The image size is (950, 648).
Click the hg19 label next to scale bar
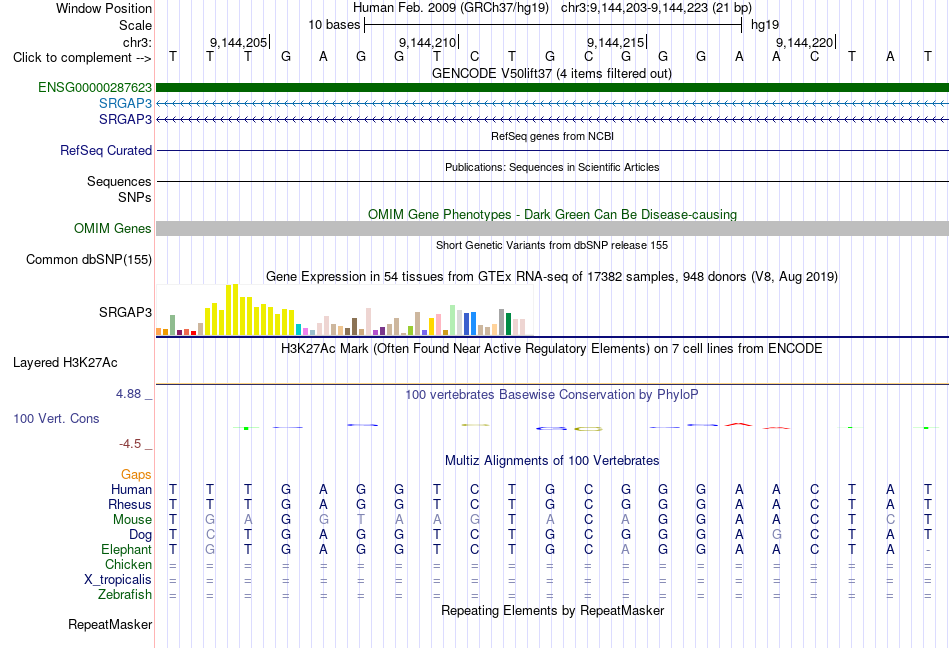pyautogui.click(x=765, y=25)
